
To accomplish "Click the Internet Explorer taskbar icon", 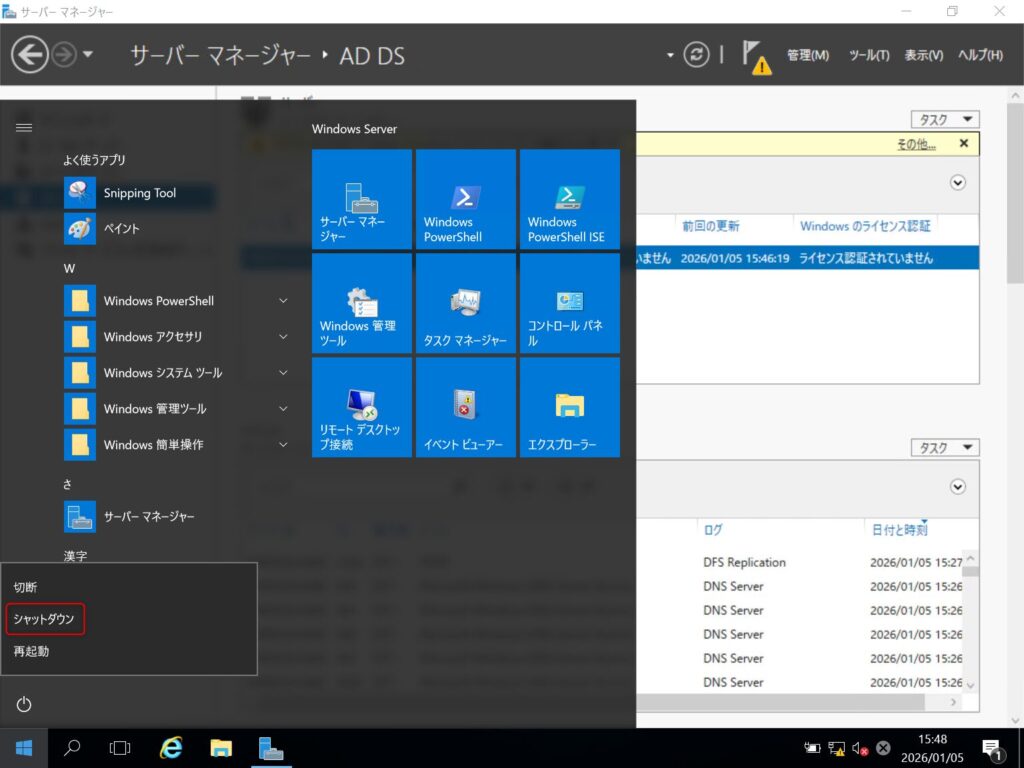I will [172, 748].
